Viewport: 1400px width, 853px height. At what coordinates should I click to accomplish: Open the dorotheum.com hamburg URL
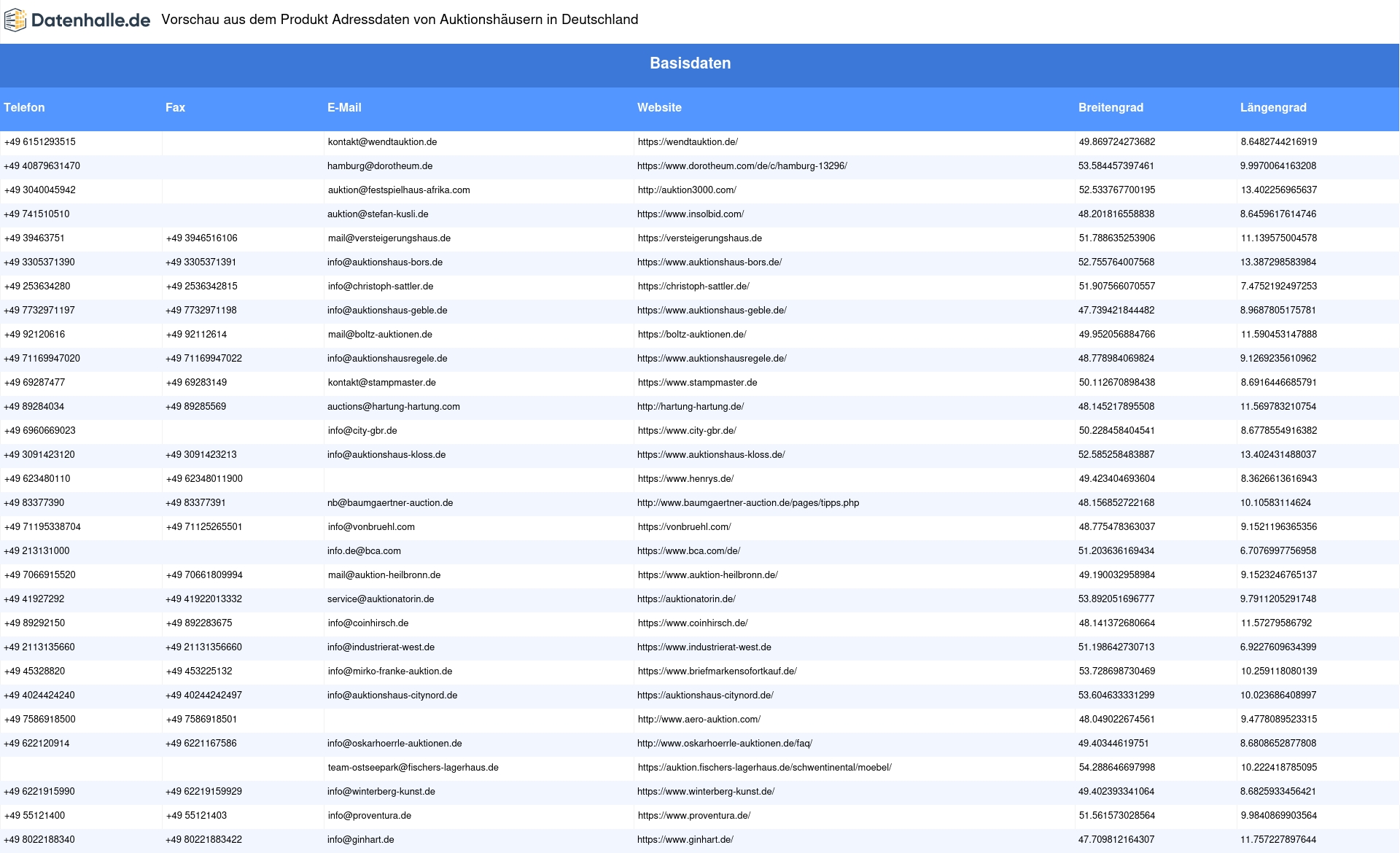[742, 166]
